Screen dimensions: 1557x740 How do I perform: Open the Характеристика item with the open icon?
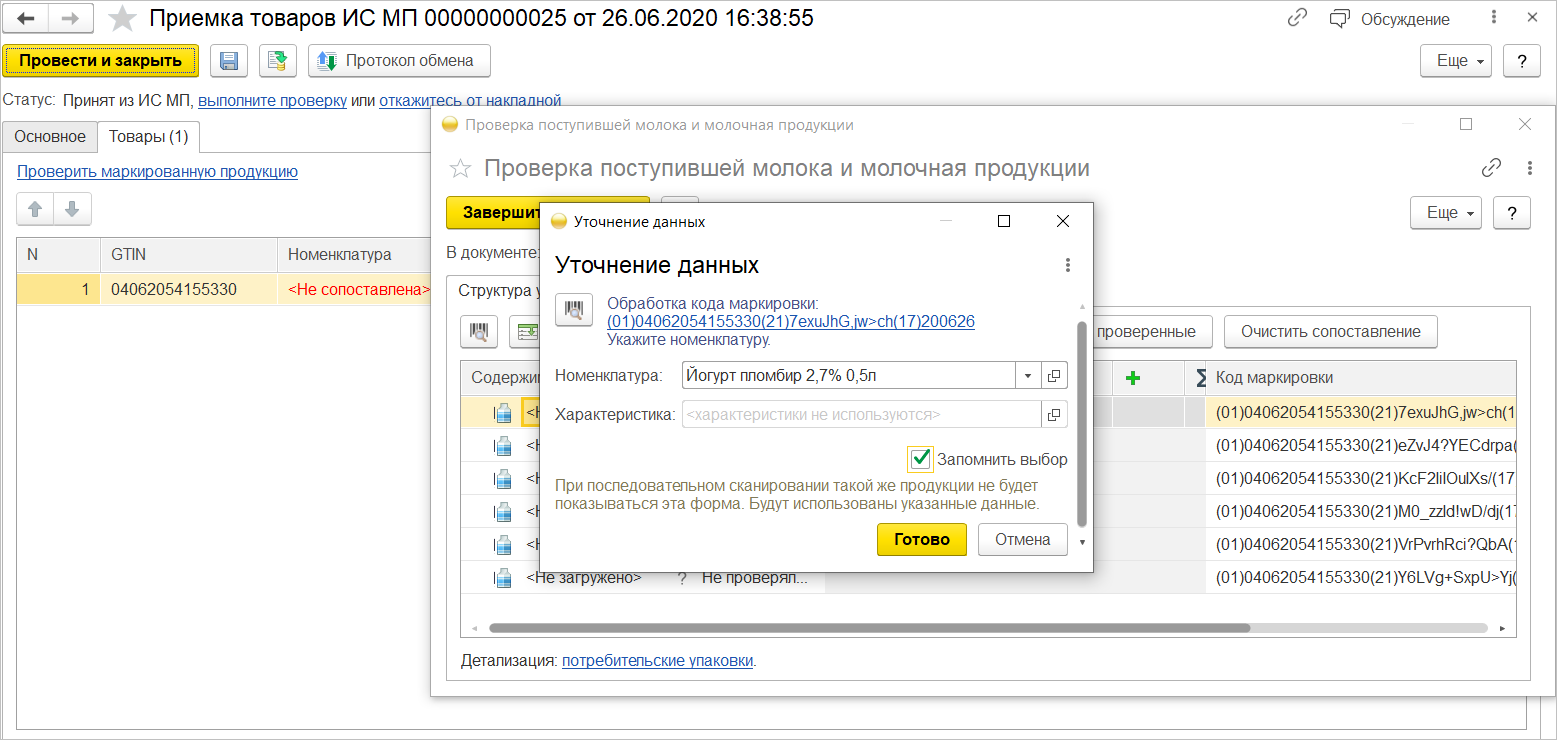click(1054, 414)
